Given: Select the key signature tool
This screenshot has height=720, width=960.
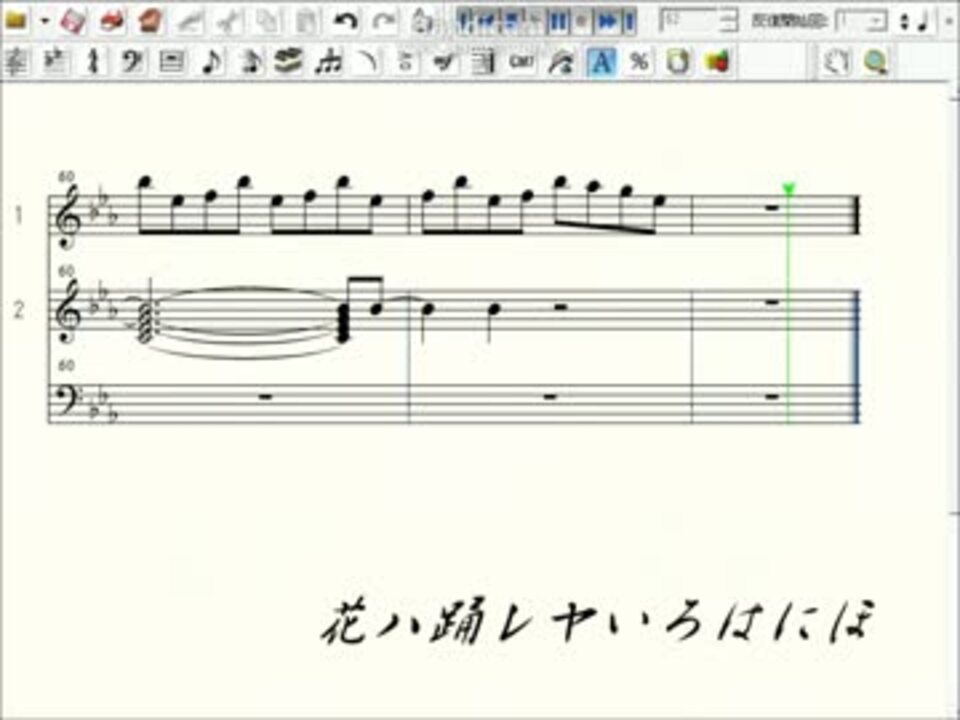Looking at the screenshot, I should tap(54, 62).
